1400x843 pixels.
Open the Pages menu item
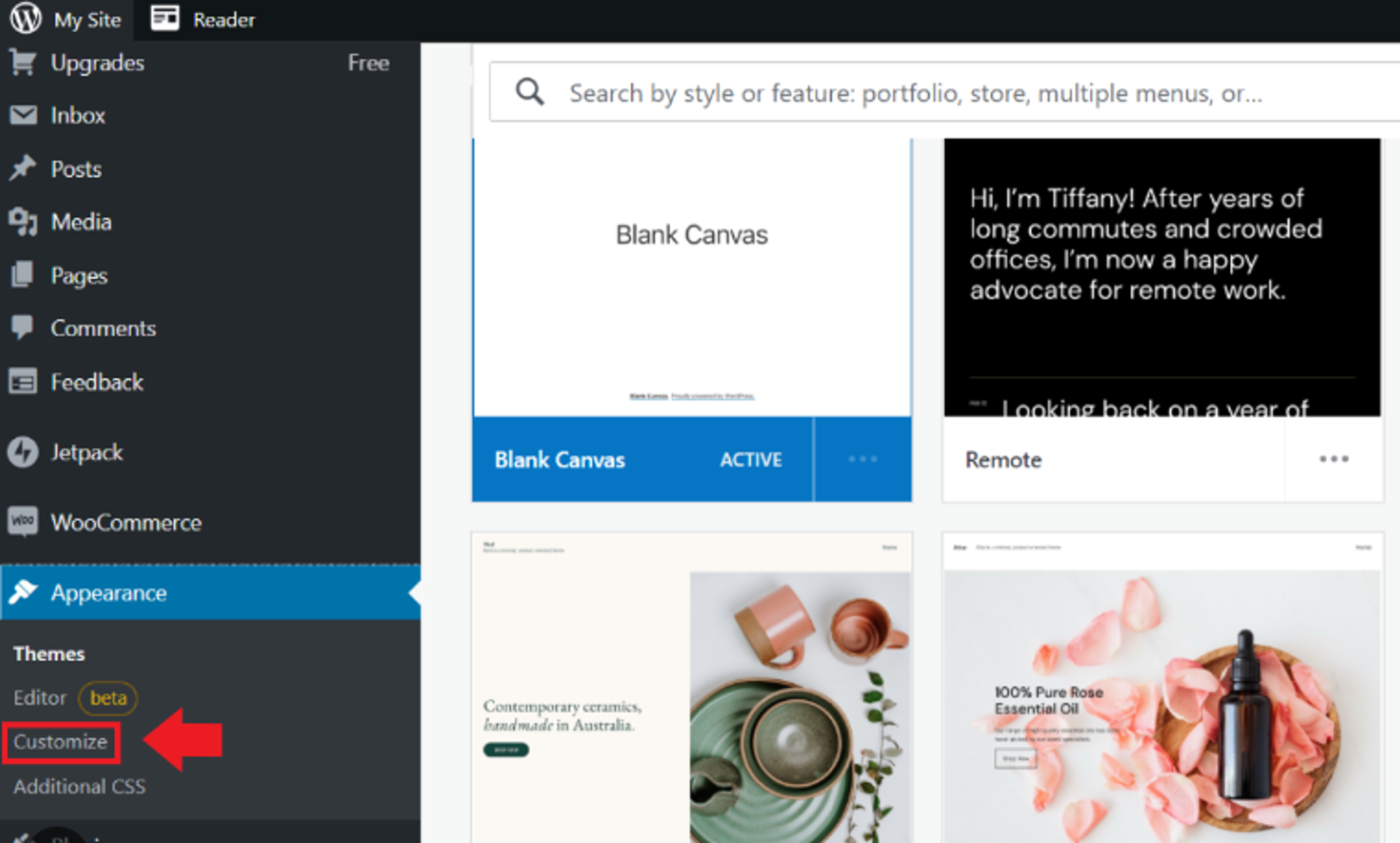[79, 276]
